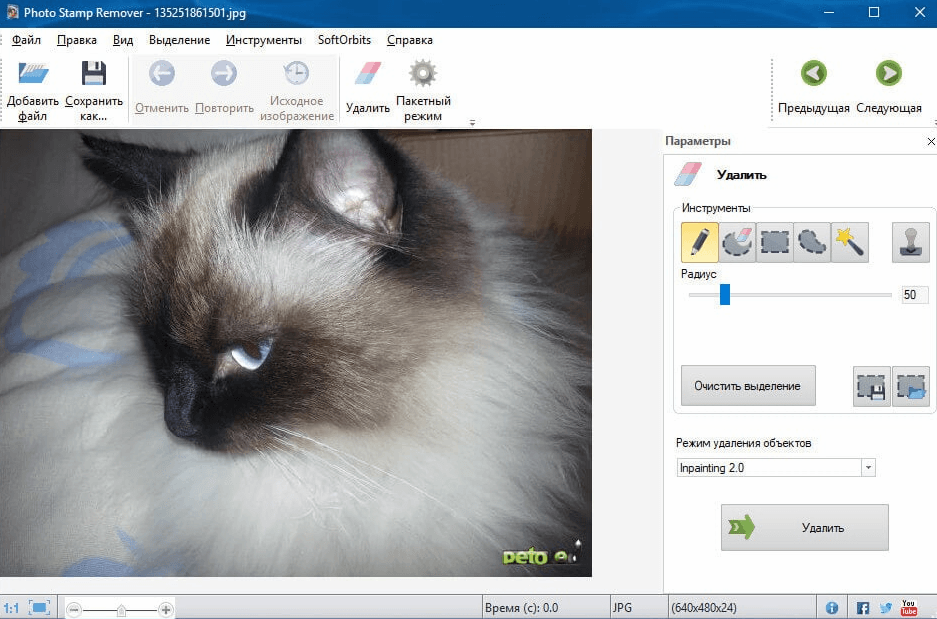Open the Выделение menu
Image resolution: width=937 pixels, height=619 pixels.
pos(179,40)
